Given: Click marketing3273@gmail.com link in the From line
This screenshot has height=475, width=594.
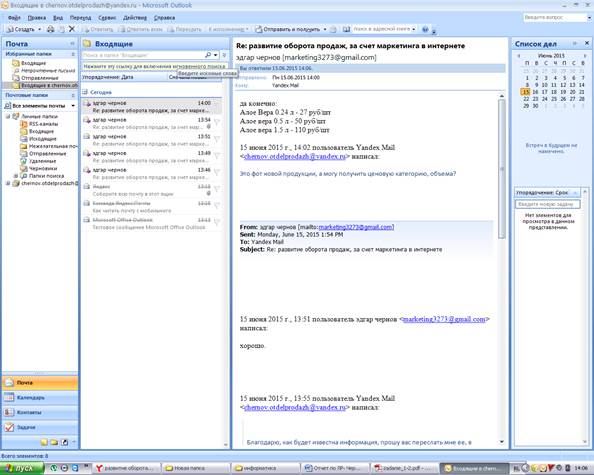Looking at the screenshot, I should (355, 227).
